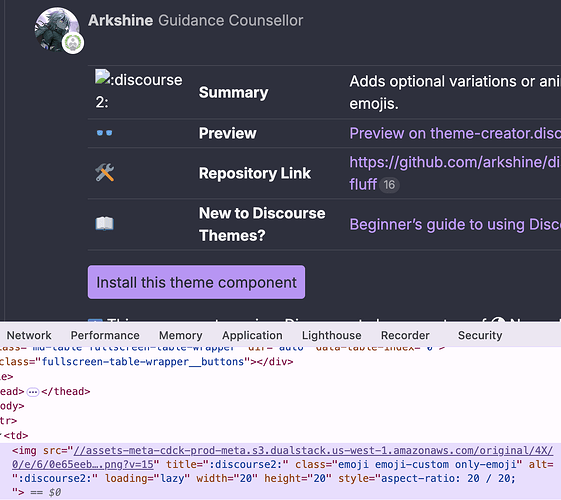Select the fullscreen-table-wrapper__buttons div line
The image size is (561, 500).
coord(147,362)
